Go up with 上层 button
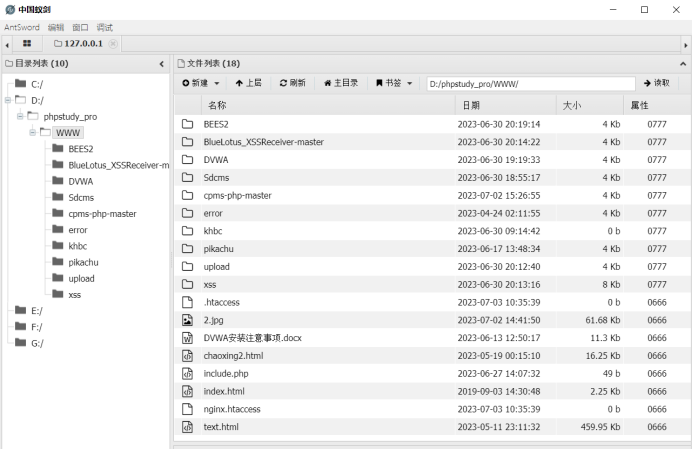The image size is (692, 450). [248, 83]
